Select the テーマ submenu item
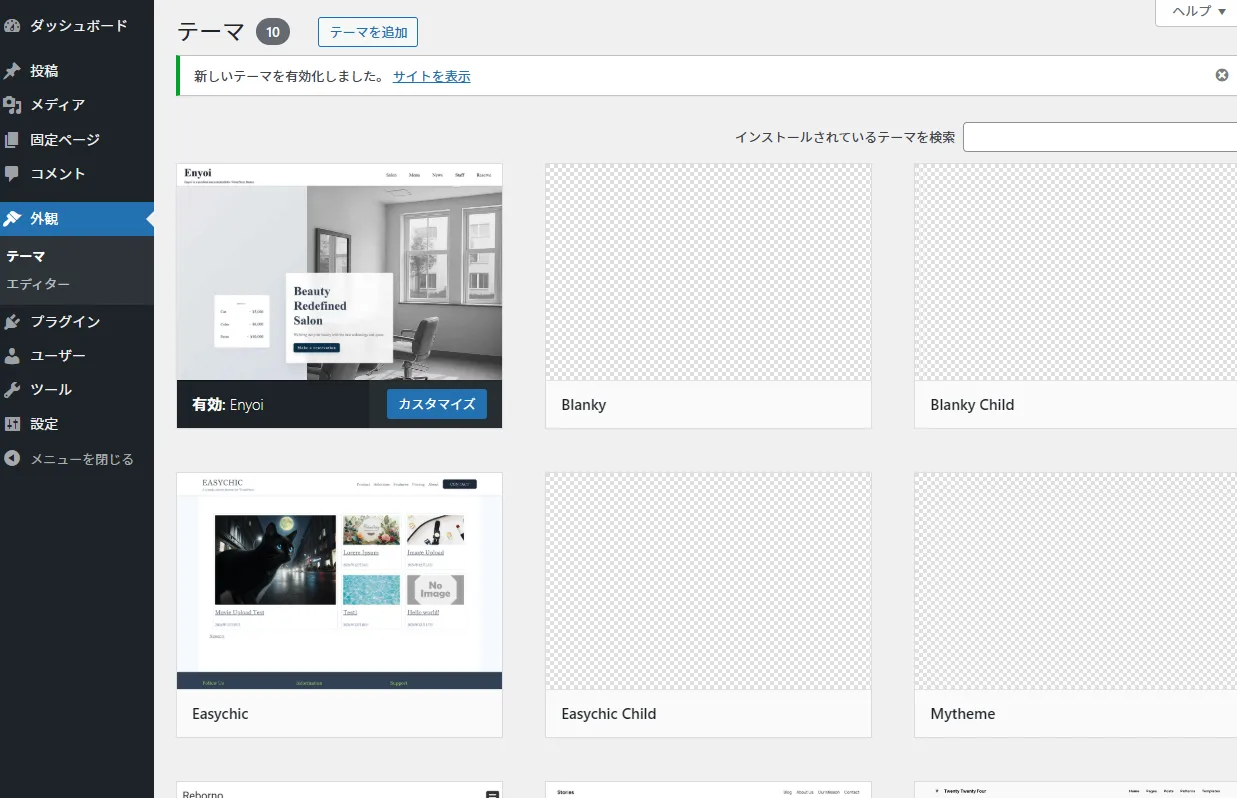The image size is (1237, 798). (26, 256)
